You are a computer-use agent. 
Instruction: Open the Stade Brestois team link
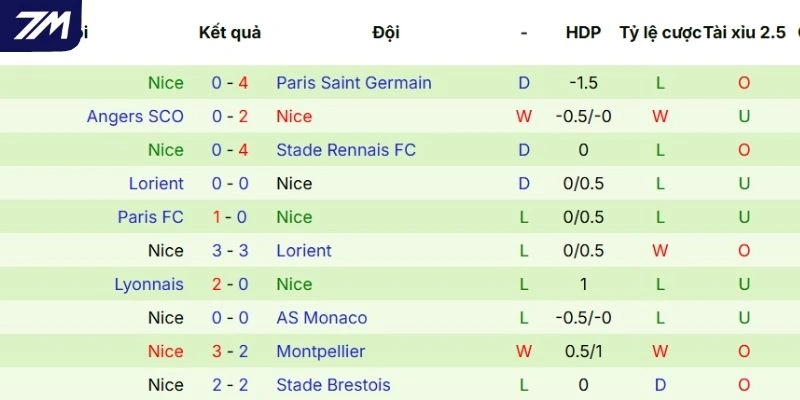[333, 385]
